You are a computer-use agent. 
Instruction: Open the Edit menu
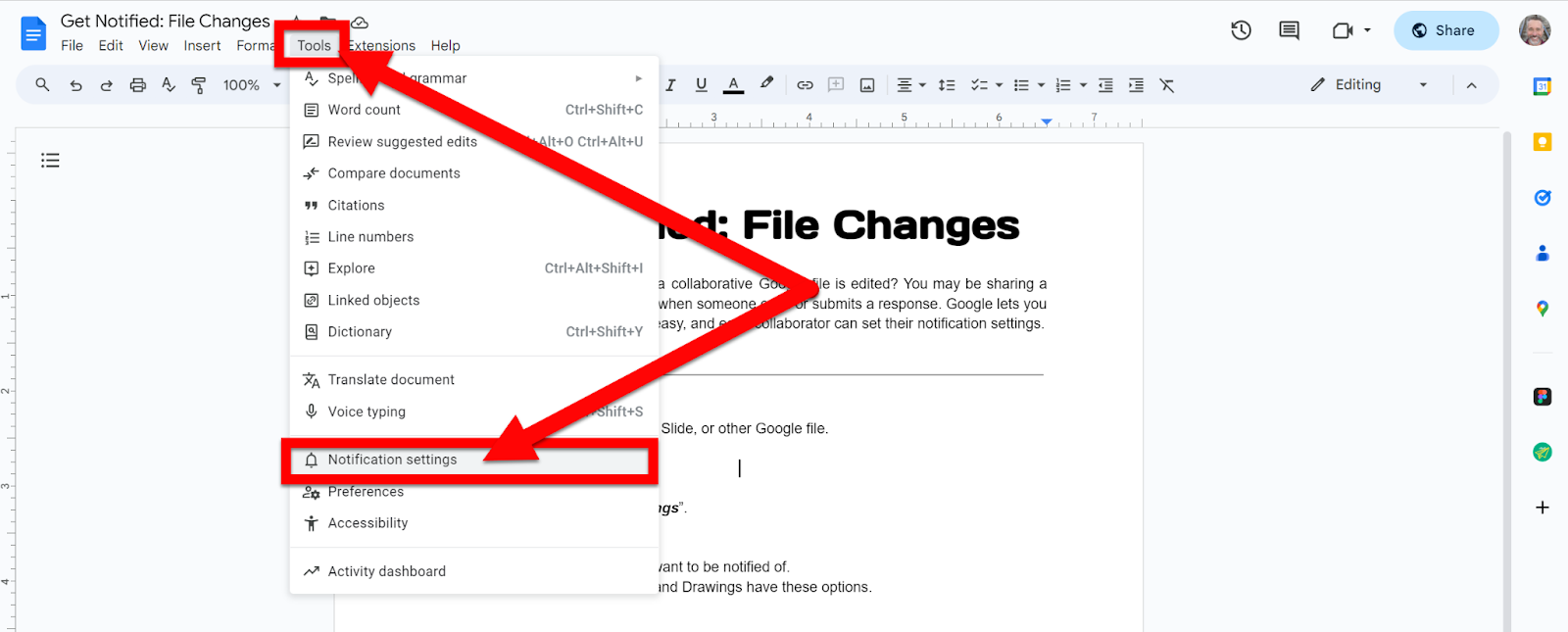click(x=111, y=45)
